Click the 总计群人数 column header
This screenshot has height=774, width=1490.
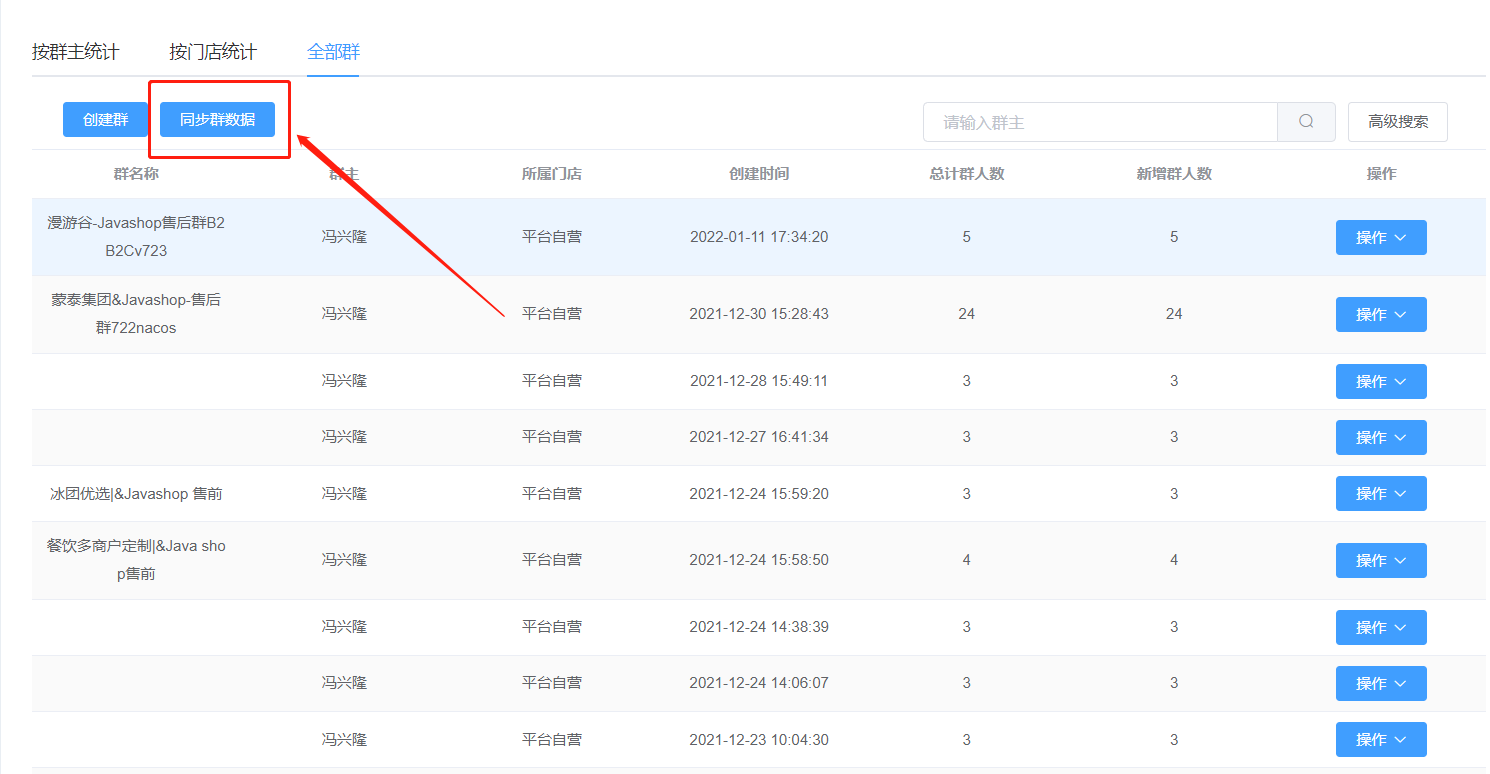(966, 174)
